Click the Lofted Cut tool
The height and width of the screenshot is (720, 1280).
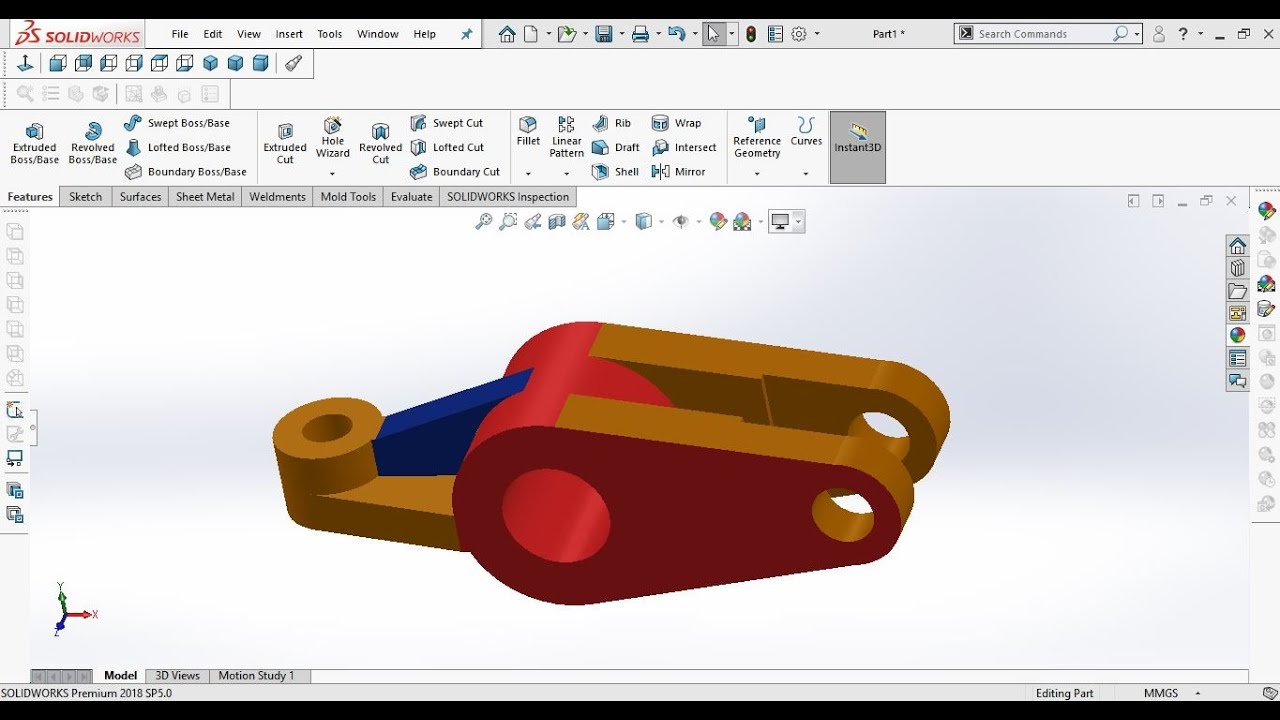[447, 147]
